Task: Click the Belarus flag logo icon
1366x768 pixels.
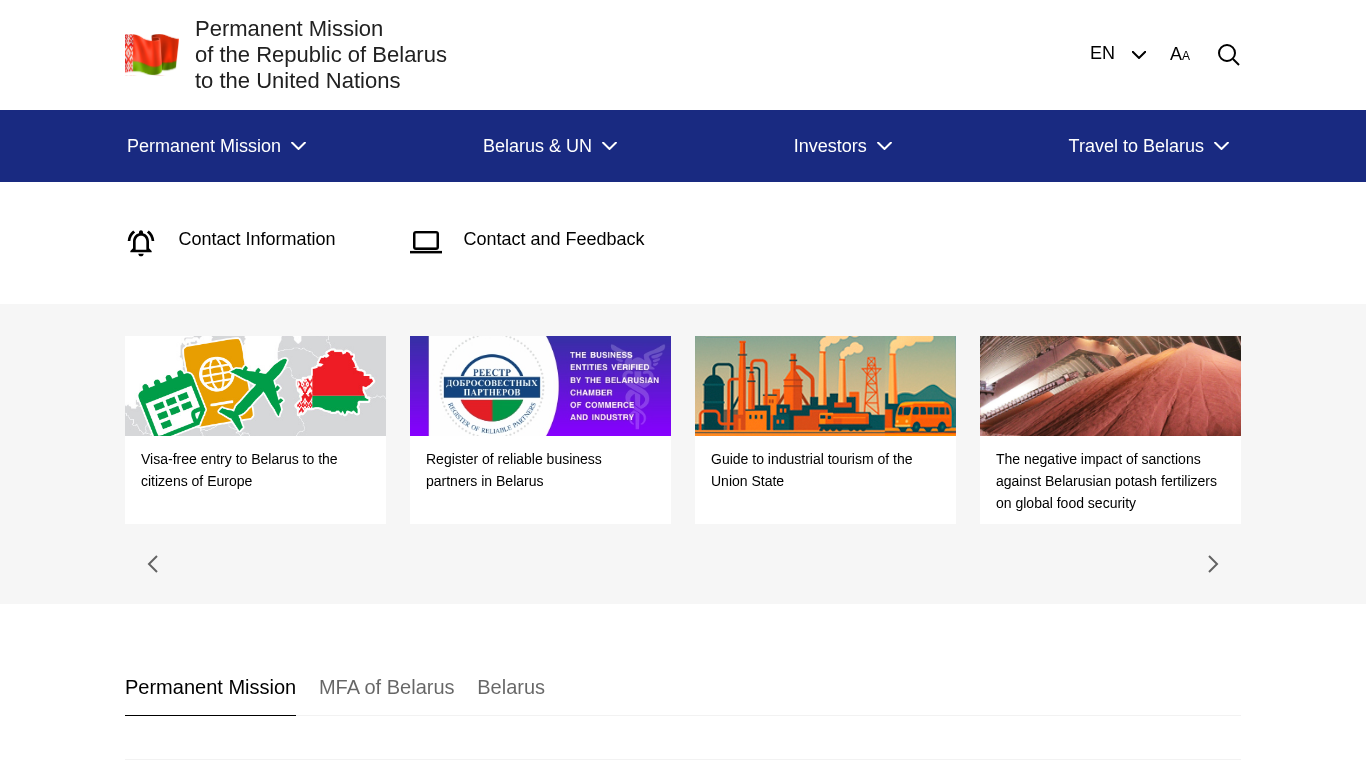Action: (152, 54)
